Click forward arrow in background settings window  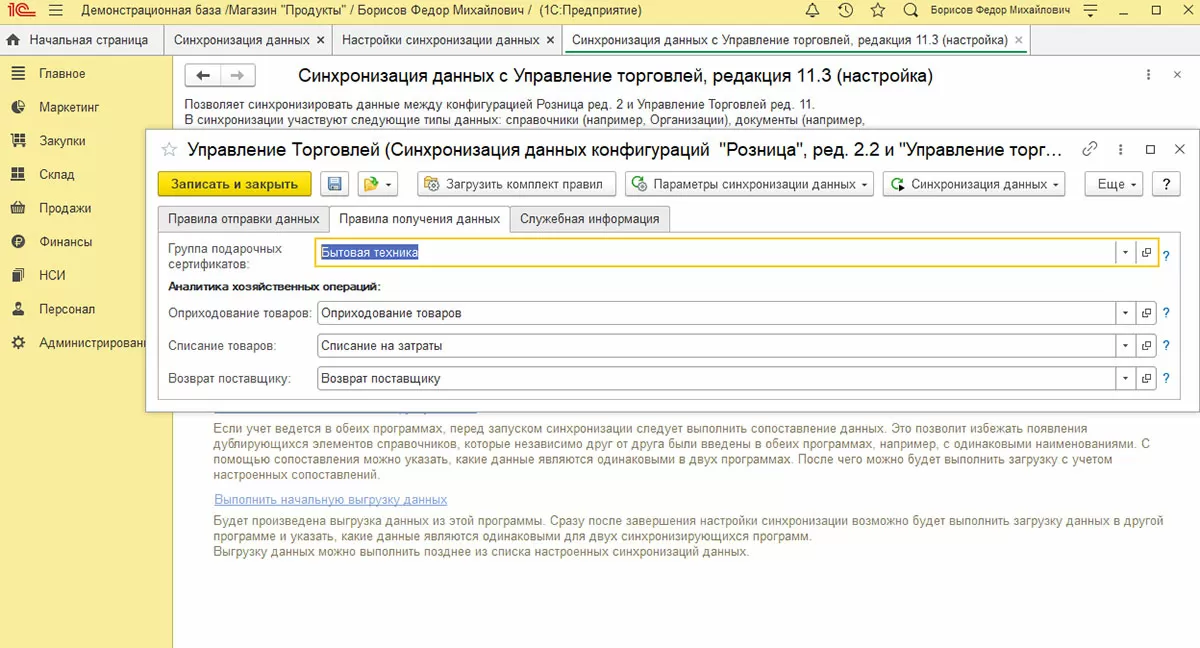coord(238,76)
